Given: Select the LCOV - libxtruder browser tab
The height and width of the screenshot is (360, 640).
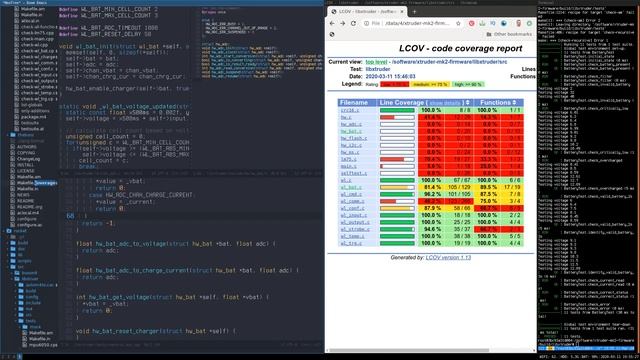Looking at the screenshot, I should click(x=367, y=11).
